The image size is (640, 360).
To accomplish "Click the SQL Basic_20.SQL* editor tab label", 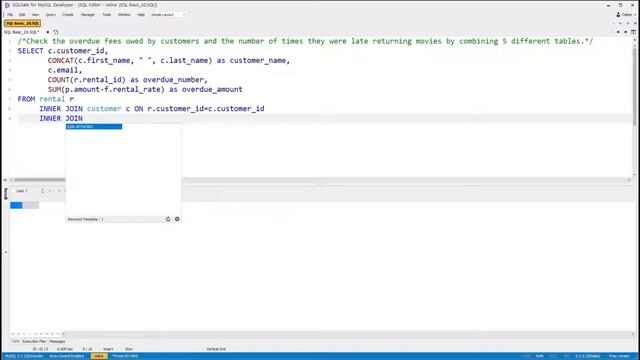I will tap(22, 32).
